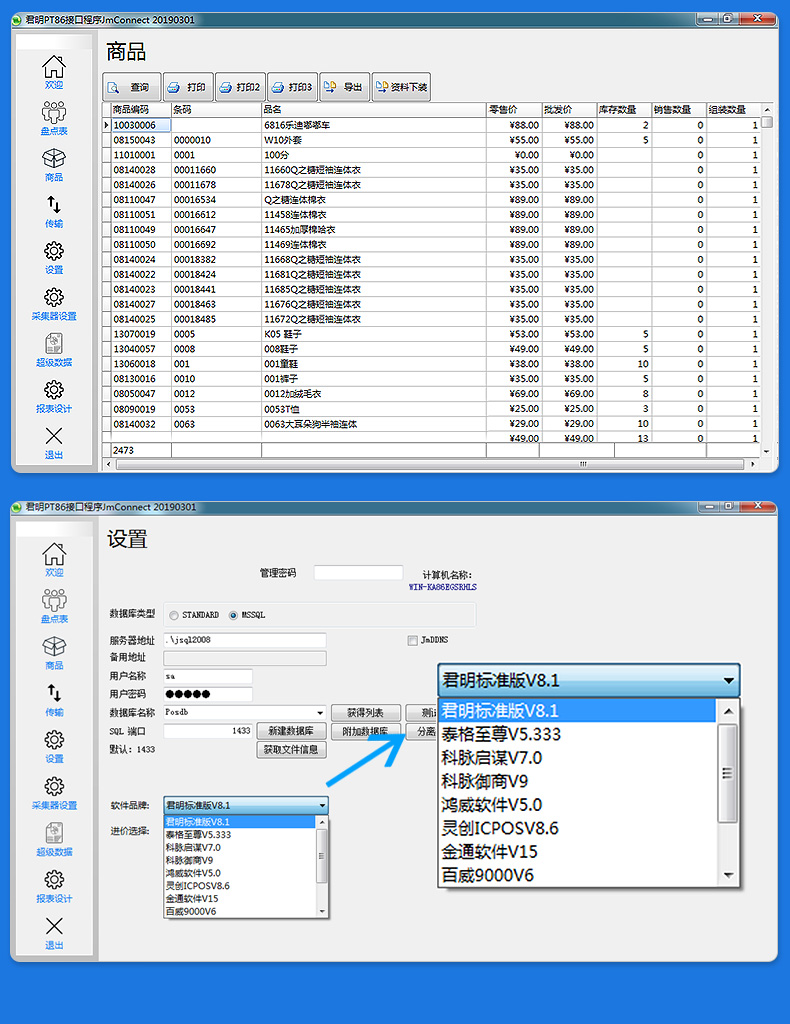This screenshot has width=790, height=1024.
Task: Choose 科脉御商V9 in small brand list
Action: (x=240, y=860)
